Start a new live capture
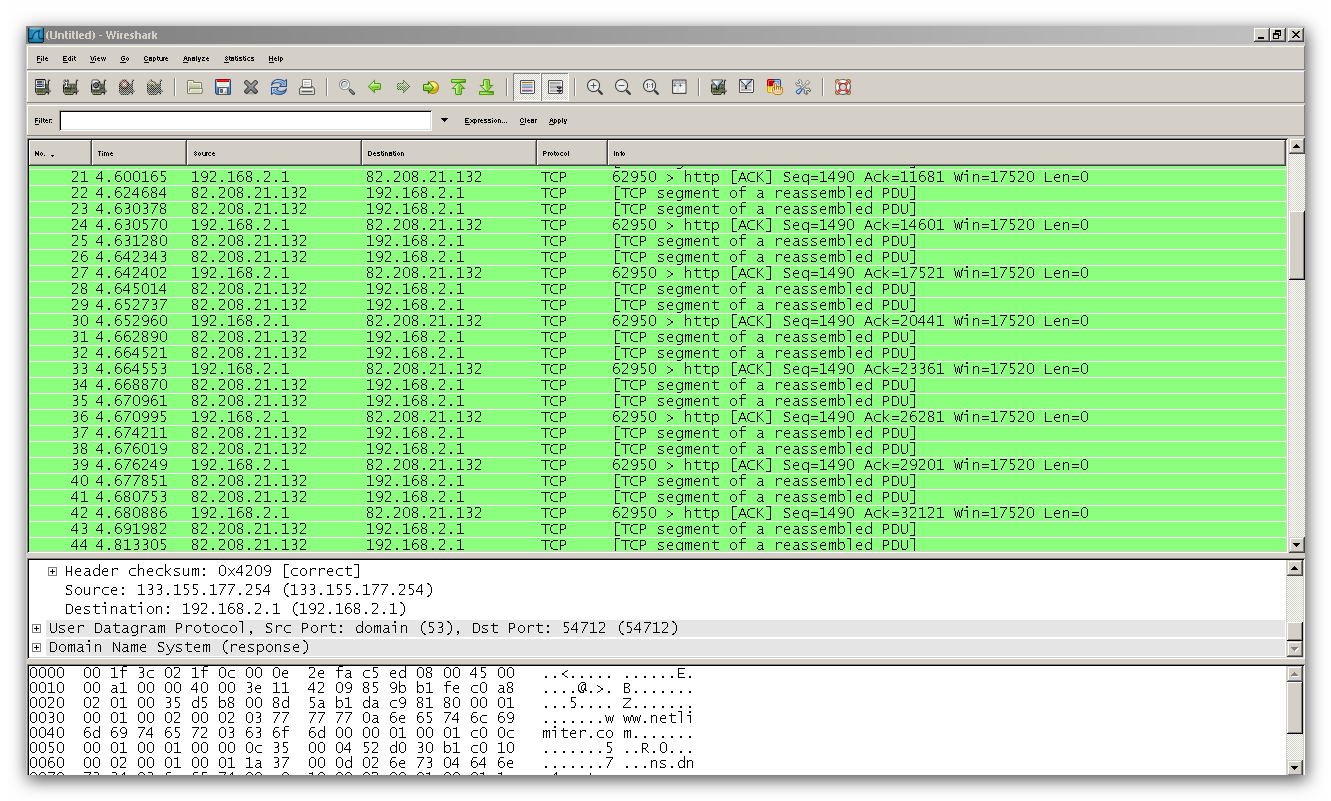Image resolution: width=1331 pixels, height=801 pixels. (x=98, y=87)
